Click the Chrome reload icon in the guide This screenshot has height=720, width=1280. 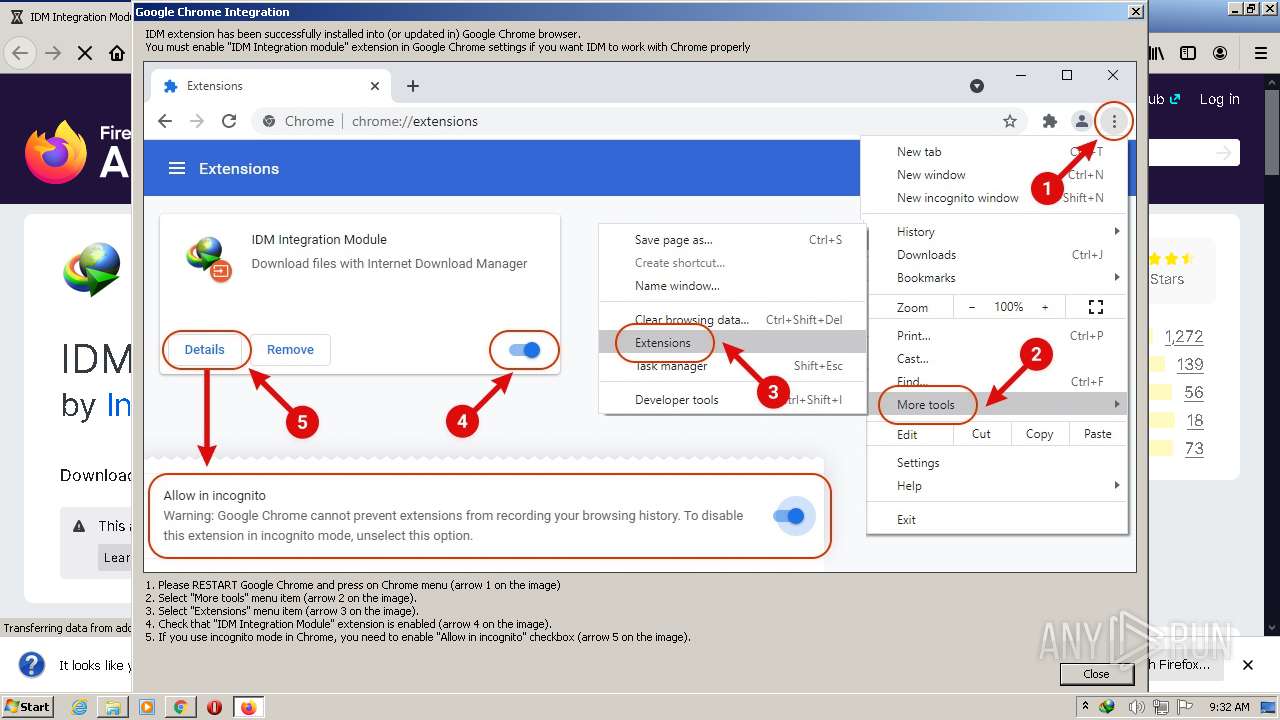229,121
